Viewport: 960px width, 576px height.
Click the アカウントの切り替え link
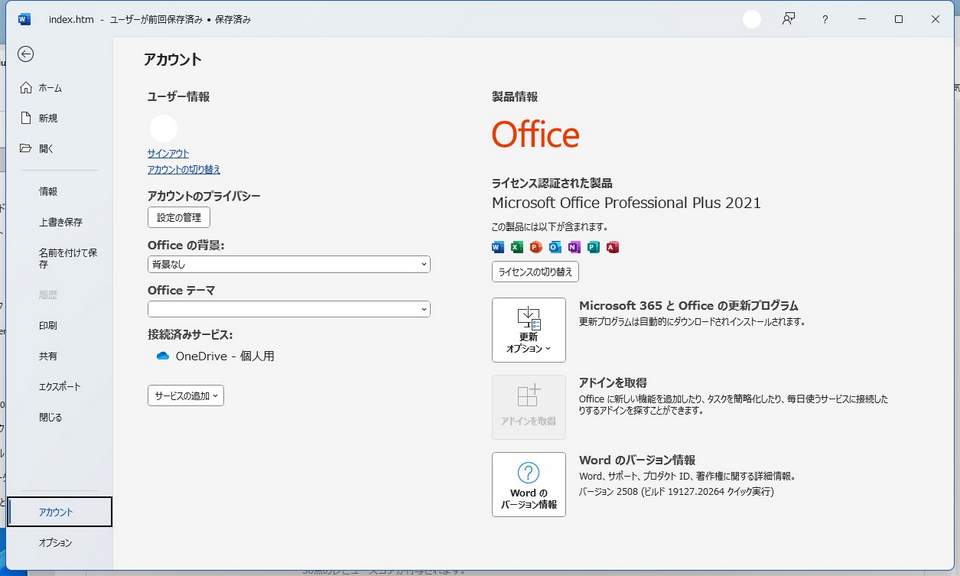point(184,169)
